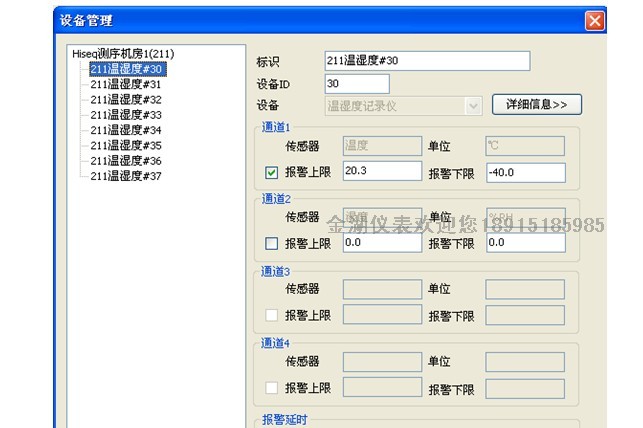Click the 通道4 传感器 field
This screenshot has height=428, width=643.
(x=382, y=362)
